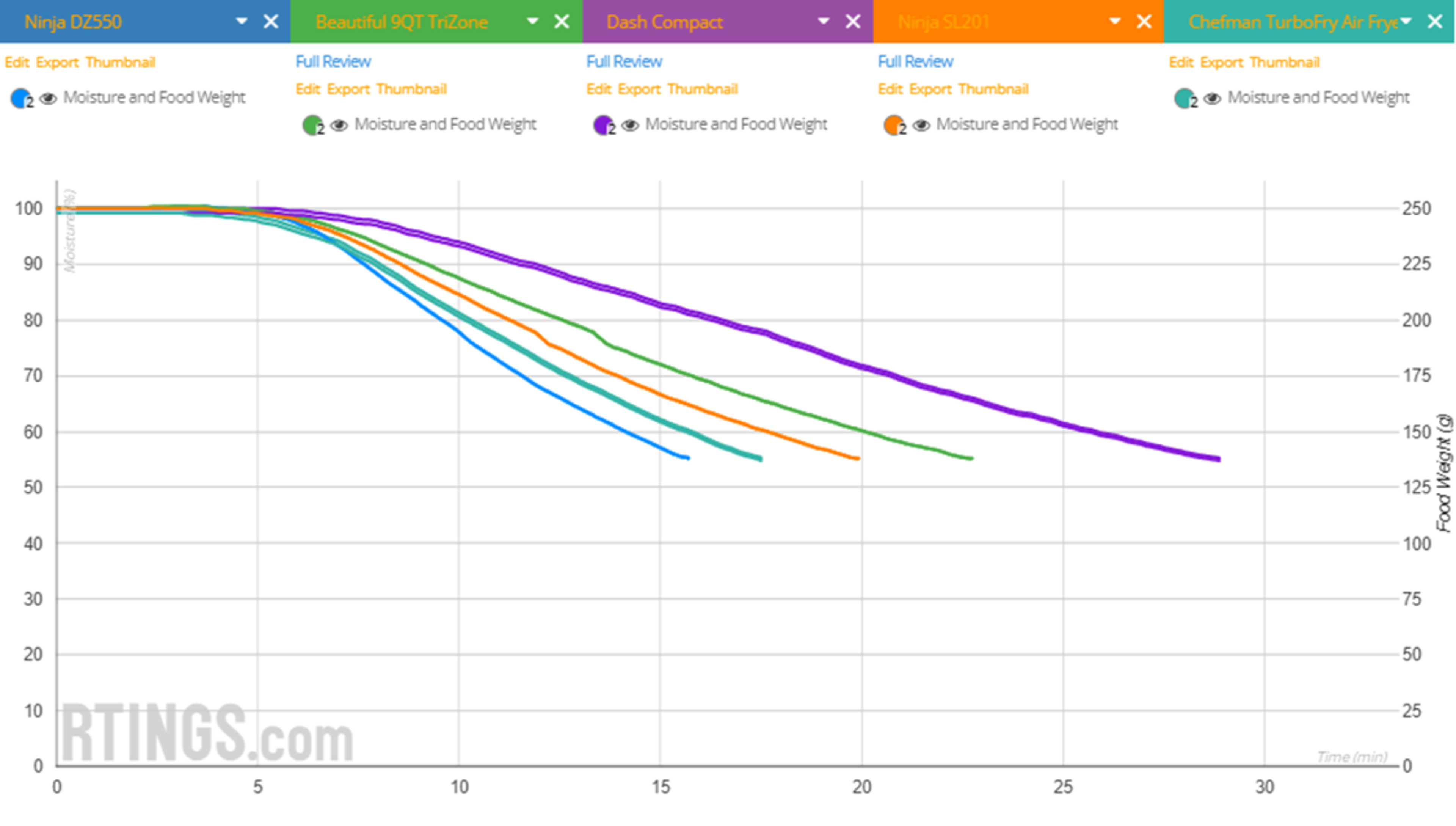Click Thumbnail link under Ninja DZ550

click(x=120, y=62)
